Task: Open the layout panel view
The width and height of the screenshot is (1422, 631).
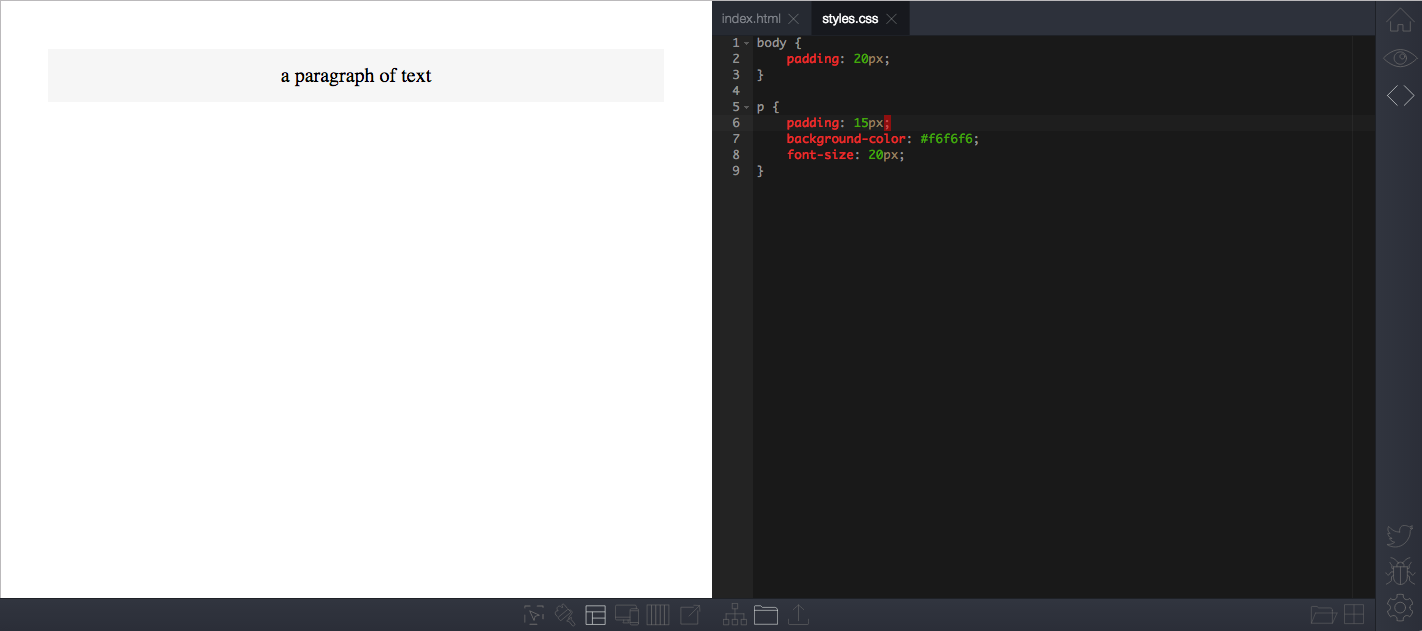Action: [595, 614]
